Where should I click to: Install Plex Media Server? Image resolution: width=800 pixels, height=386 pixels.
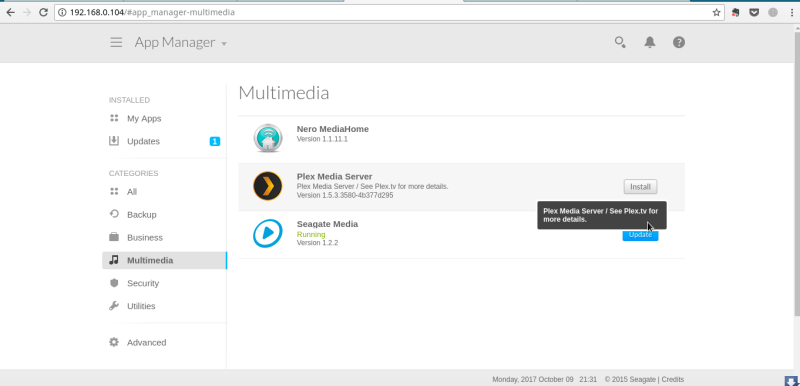point(640,187)
